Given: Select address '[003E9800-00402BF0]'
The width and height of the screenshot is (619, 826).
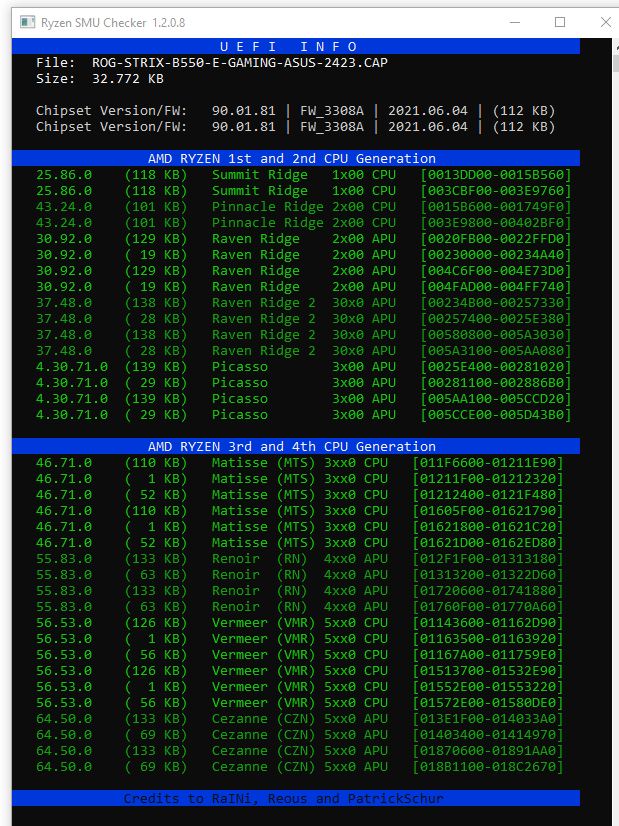Looking at the screenshot, I should (x=496, y=222).
